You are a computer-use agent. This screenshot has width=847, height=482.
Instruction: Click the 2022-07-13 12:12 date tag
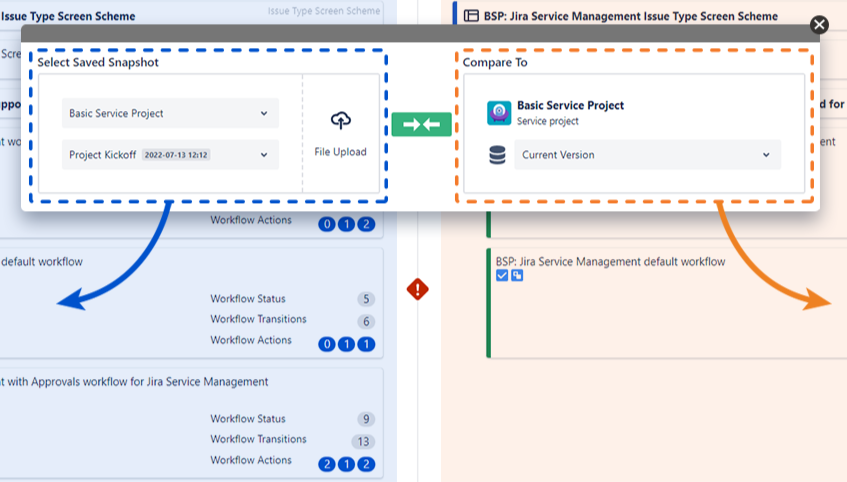click(x=176, y=155)
